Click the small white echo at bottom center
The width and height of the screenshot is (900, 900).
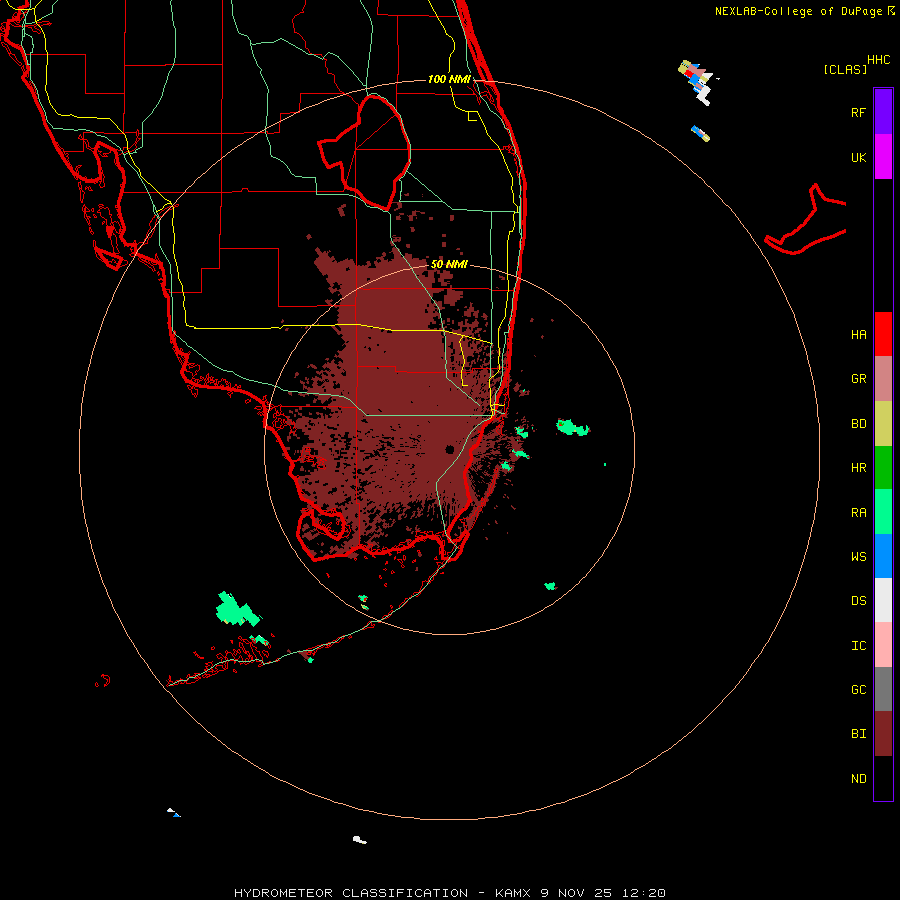[x=359, y=840]
